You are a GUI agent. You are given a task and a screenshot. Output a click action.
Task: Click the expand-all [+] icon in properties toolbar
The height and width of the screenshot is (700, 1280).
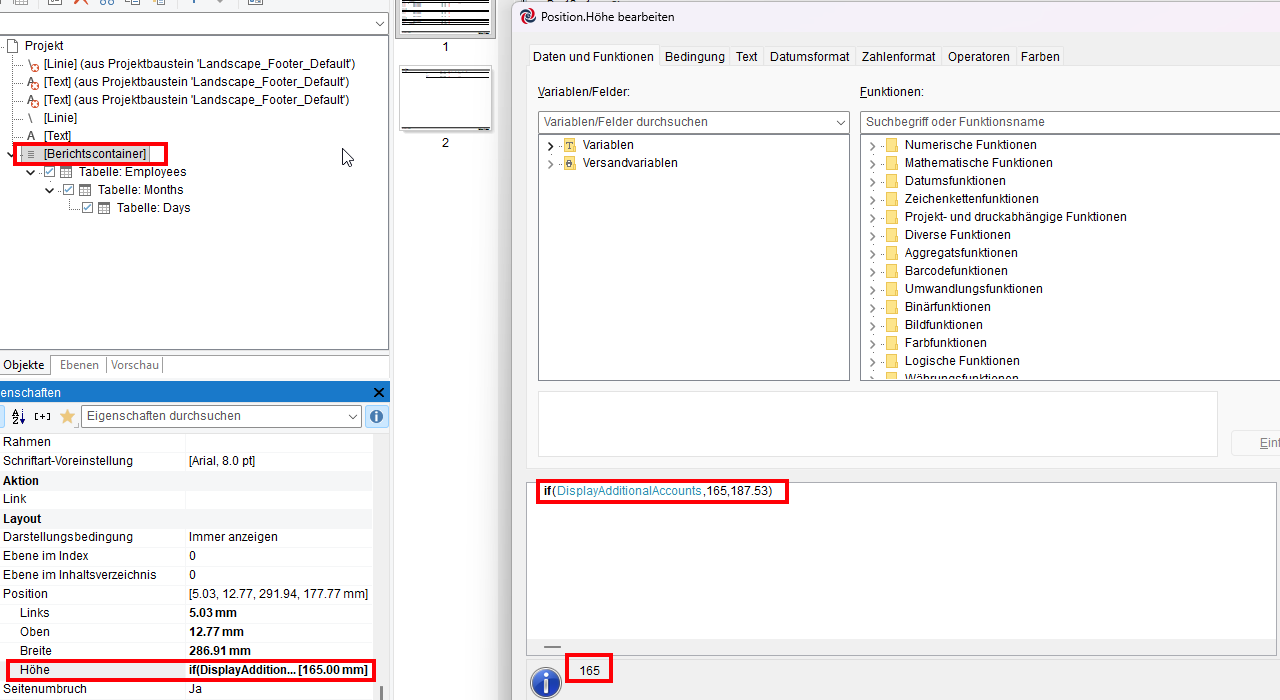tap(42, 416)
